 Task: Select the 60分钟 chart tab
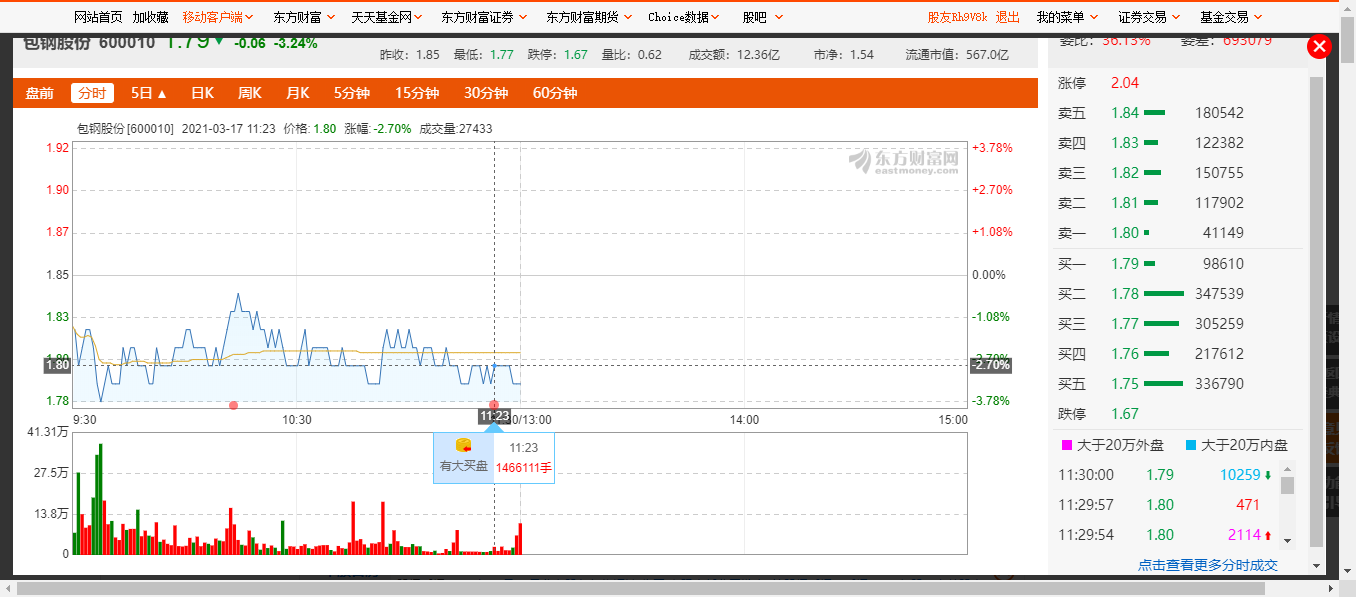coord(555,93)
